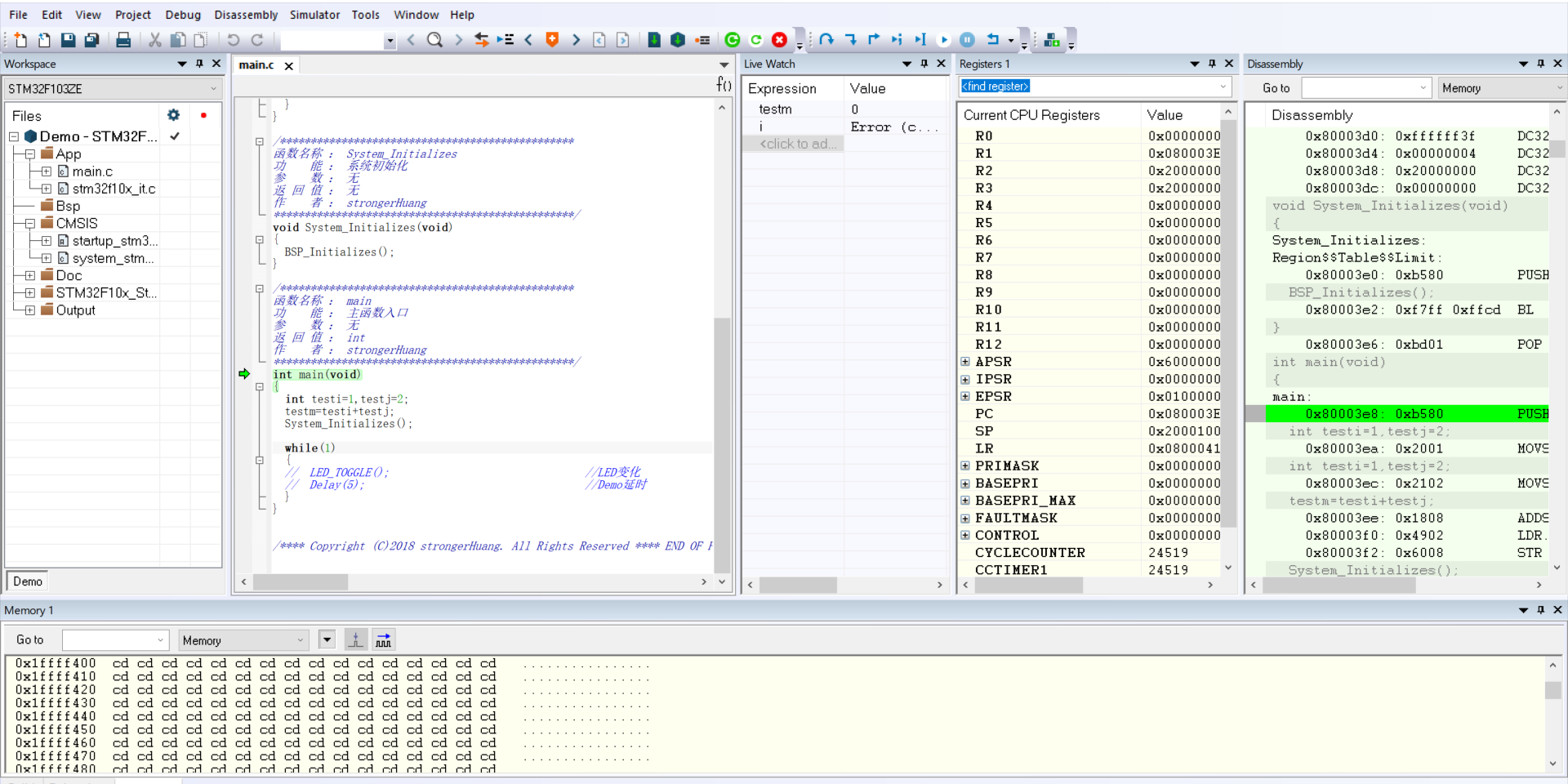Print the current document

click(123, 39)
